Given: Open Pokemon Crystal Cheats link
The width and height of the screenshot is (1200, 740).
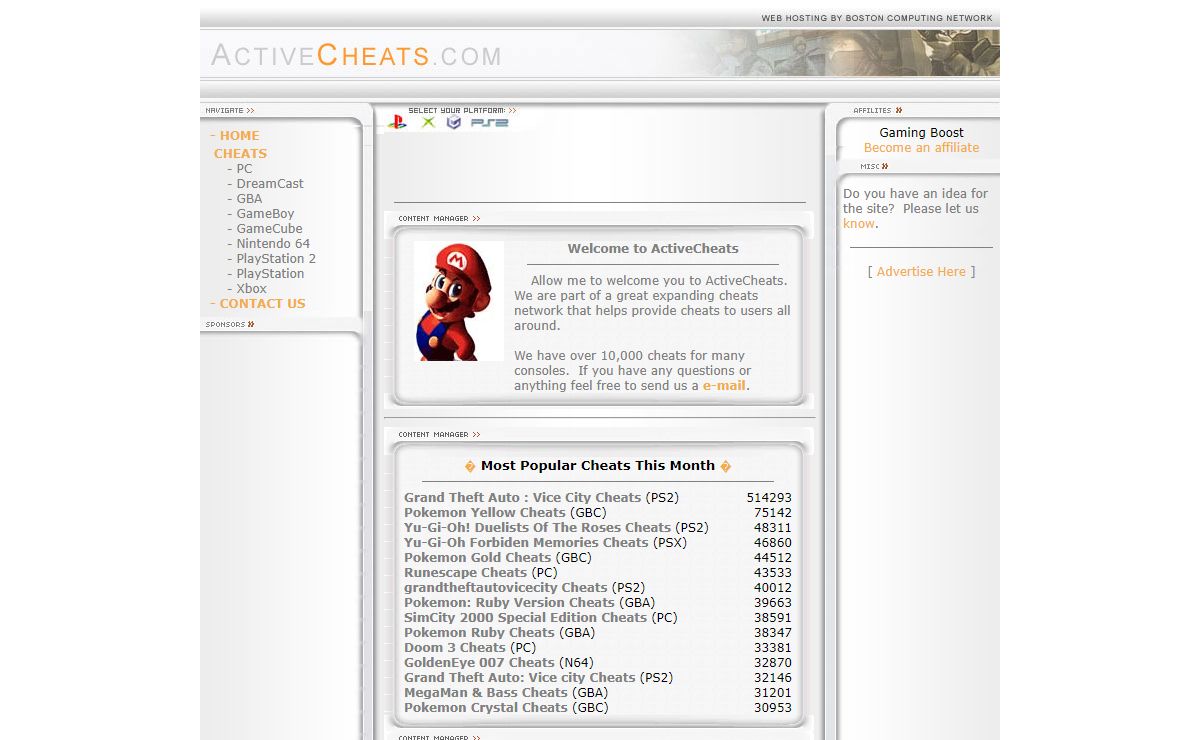Looking at the screenshot, I should click(x=486, y=707).
